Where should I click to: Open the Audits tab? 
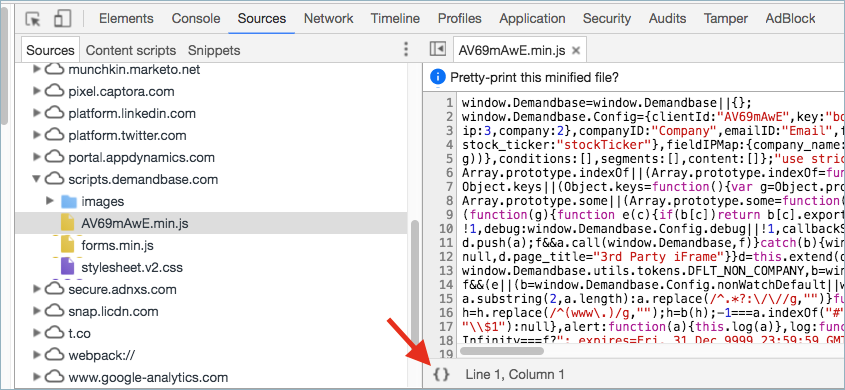pos(667,18)
